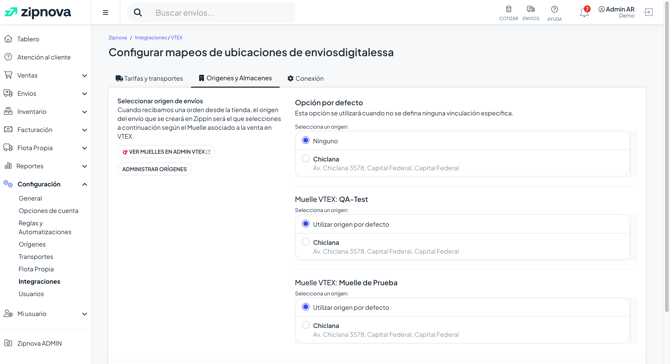Click the zipnova logo
The height and width of the screenshot is (364, 670).
pos(38,12)
